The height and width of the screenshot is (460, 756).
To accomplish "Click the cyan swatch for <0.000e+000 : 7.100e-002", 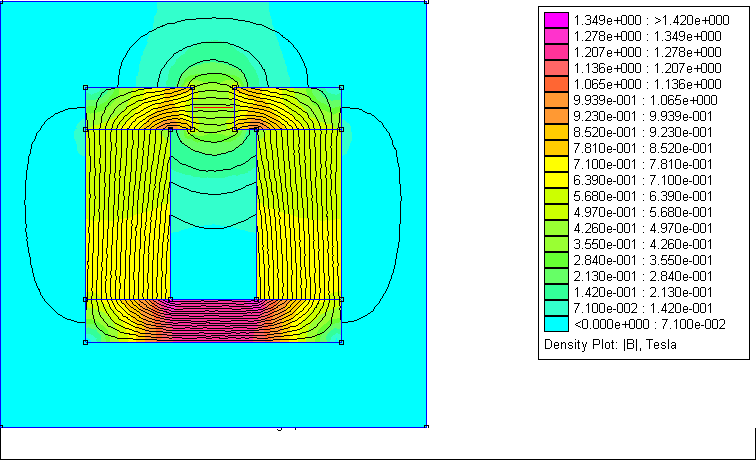I will tap(556, 324).
